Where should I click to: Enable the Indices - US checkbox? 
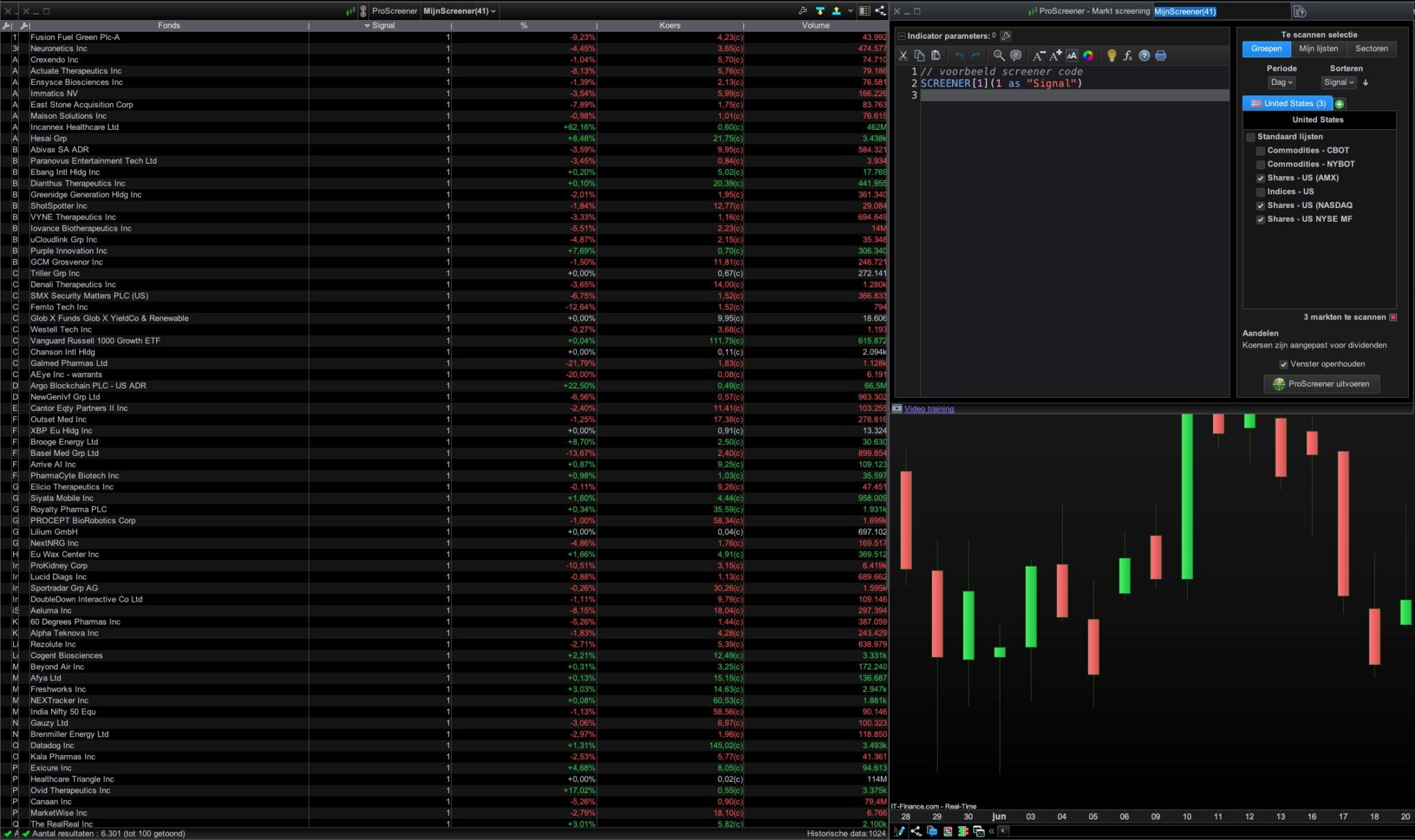coord(1260,192)
